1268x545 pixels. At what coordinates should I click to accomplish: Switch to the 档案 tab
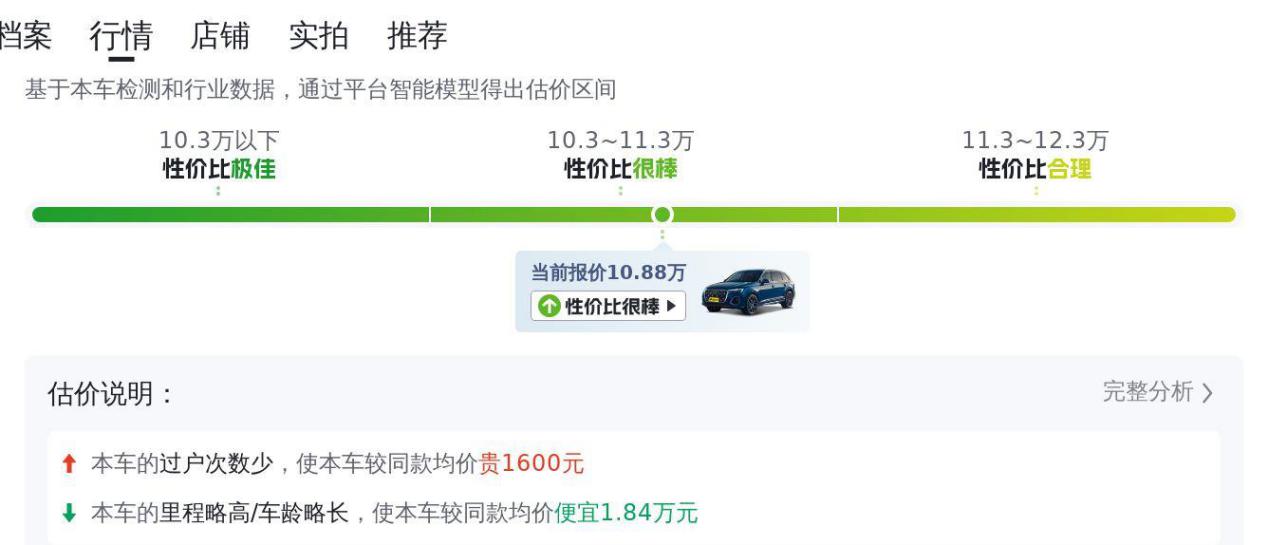(x=24, y=36)
